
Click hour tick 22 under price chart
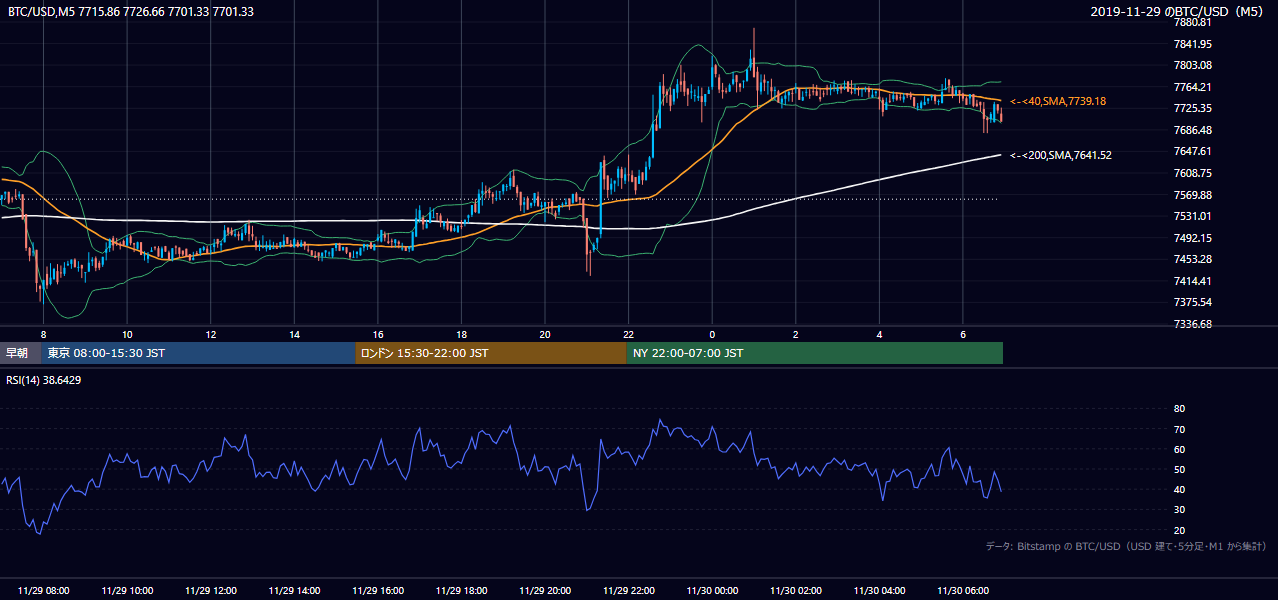tap(629, 334)
